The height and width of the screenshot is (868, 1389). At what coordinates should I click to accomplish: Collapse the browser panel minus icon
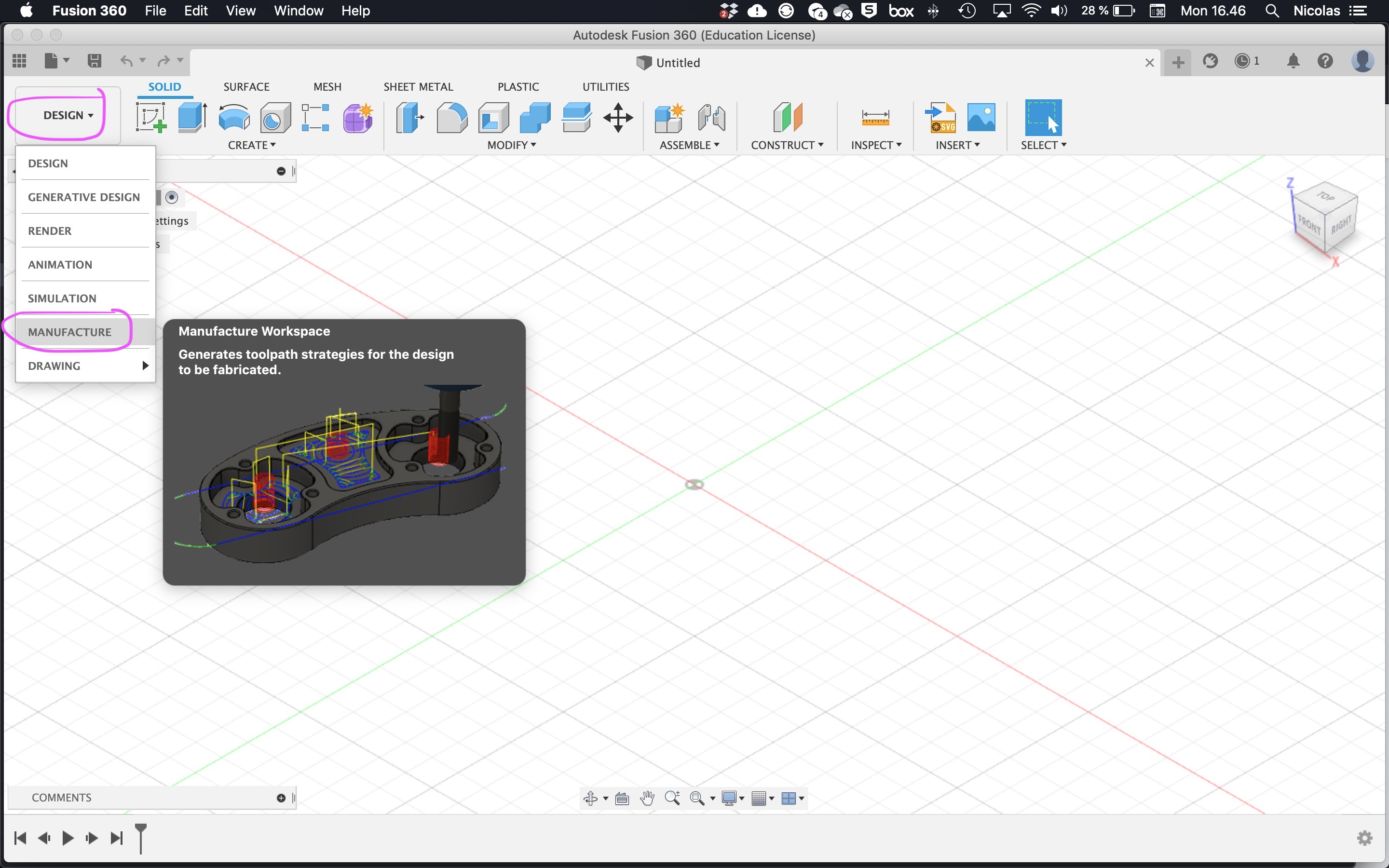[x=281, y=171]
